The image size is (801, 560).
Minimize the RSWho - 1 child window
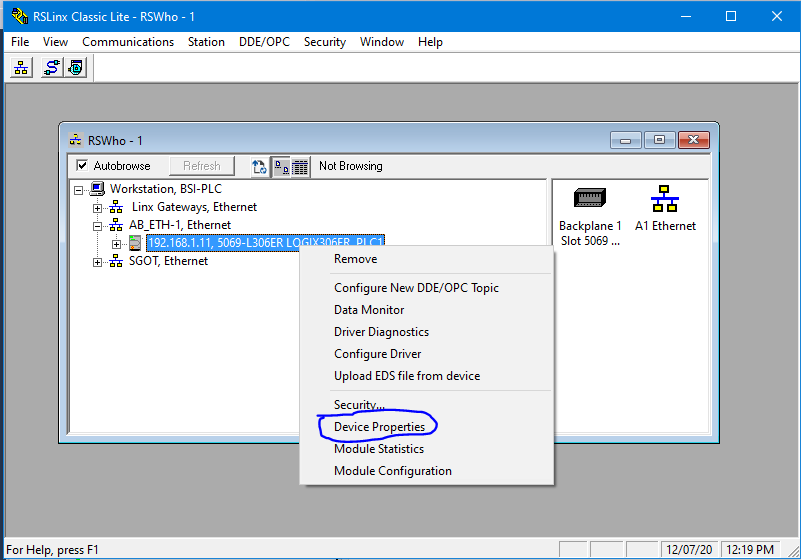pos(626,140)
